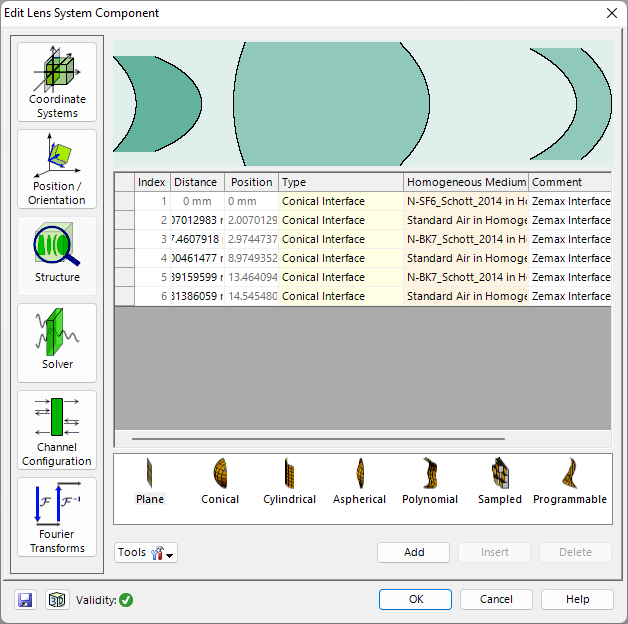
Task: Click the Cancel button
Action: point(496,599)
